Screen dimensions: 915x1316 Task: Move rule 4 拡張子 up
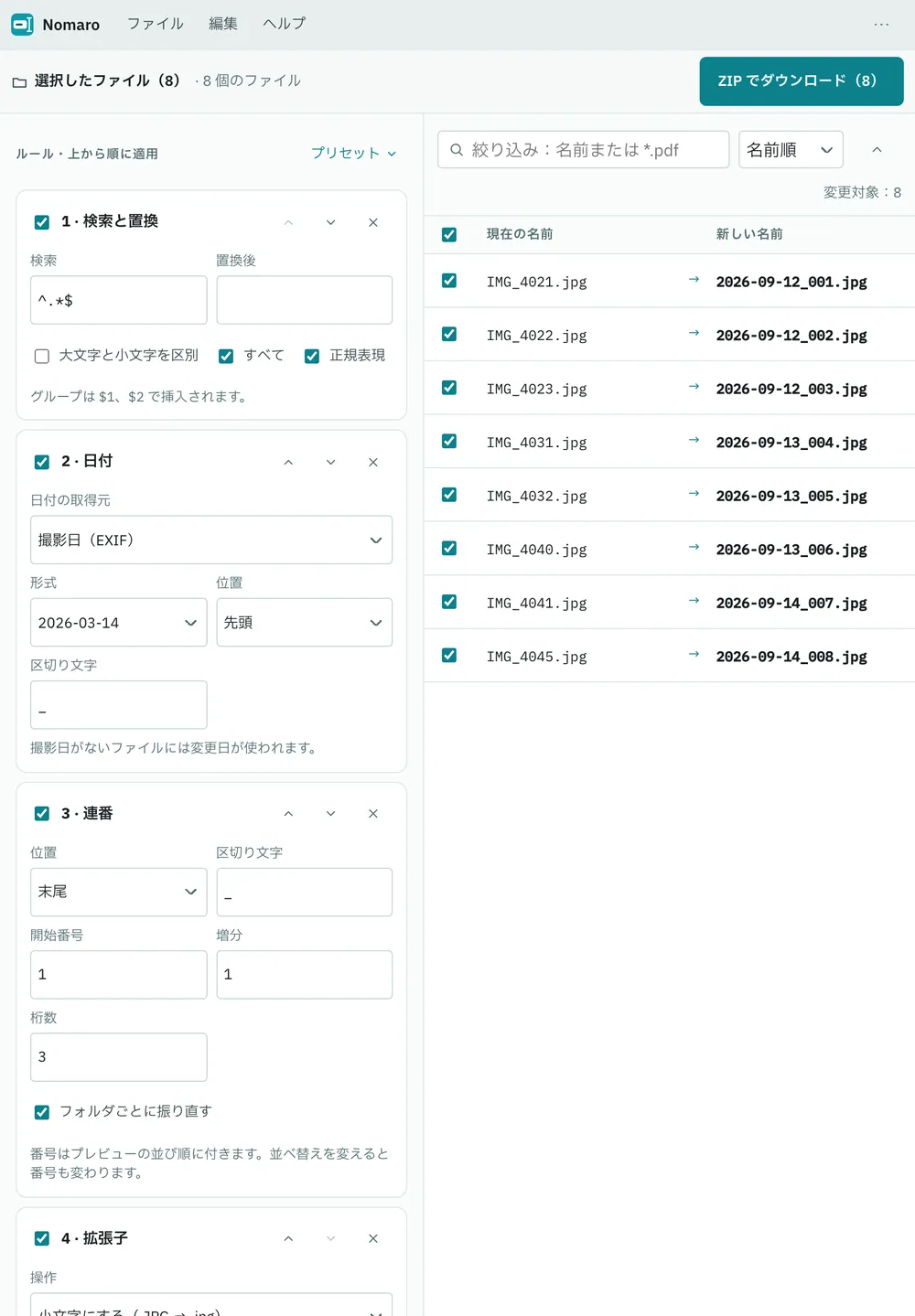point(288,1238)
